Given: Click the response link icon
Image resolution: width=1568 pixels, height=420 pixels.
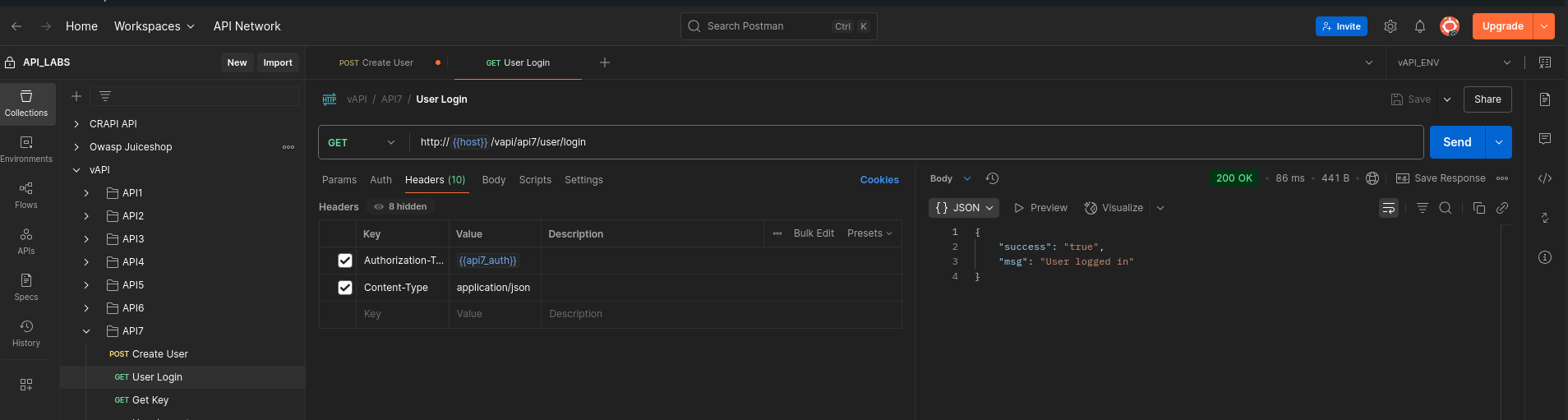Looking at the screenshot, I should tap(1502, 208).
